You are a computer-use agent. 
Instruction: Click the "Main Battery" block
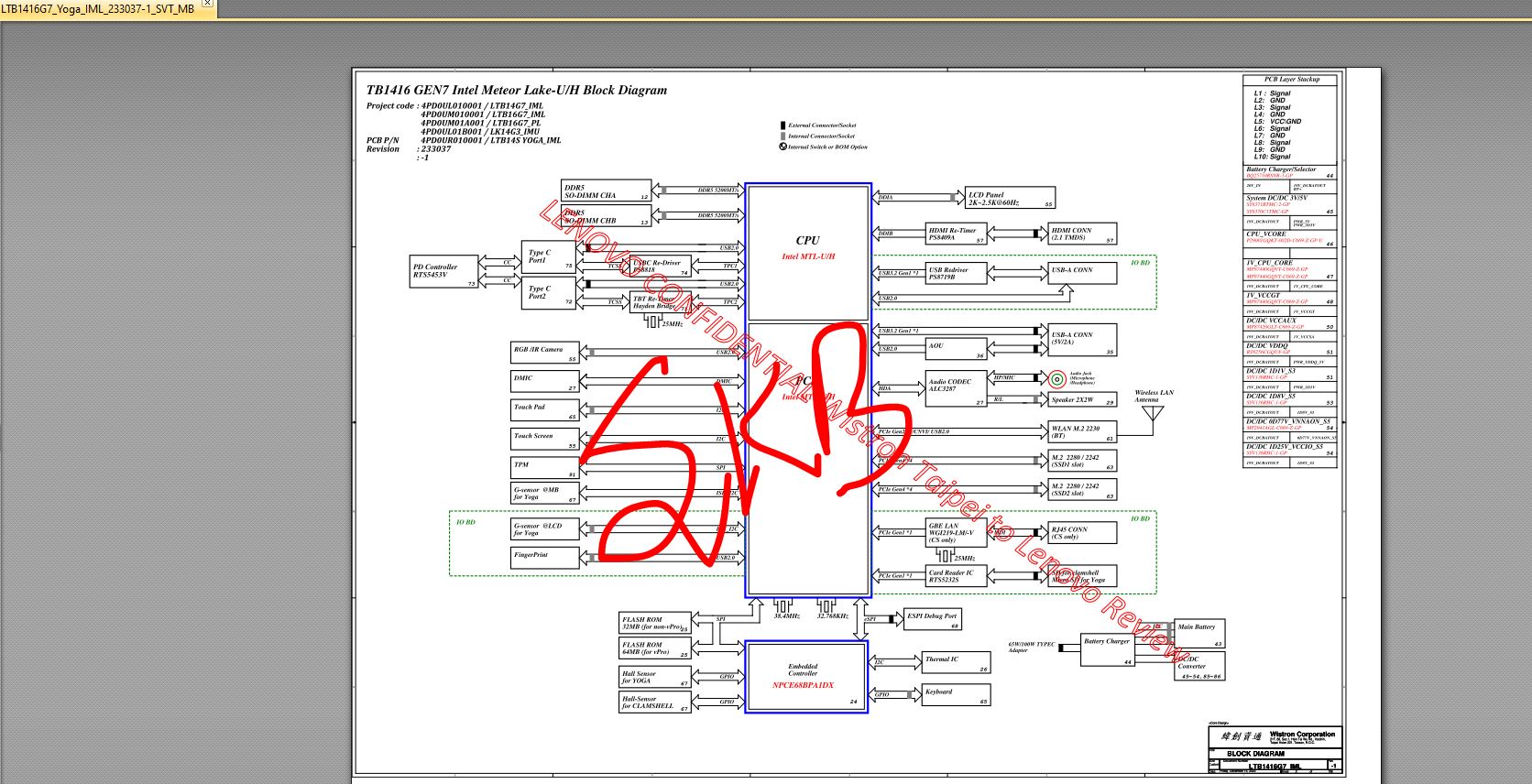(1199, 634)
